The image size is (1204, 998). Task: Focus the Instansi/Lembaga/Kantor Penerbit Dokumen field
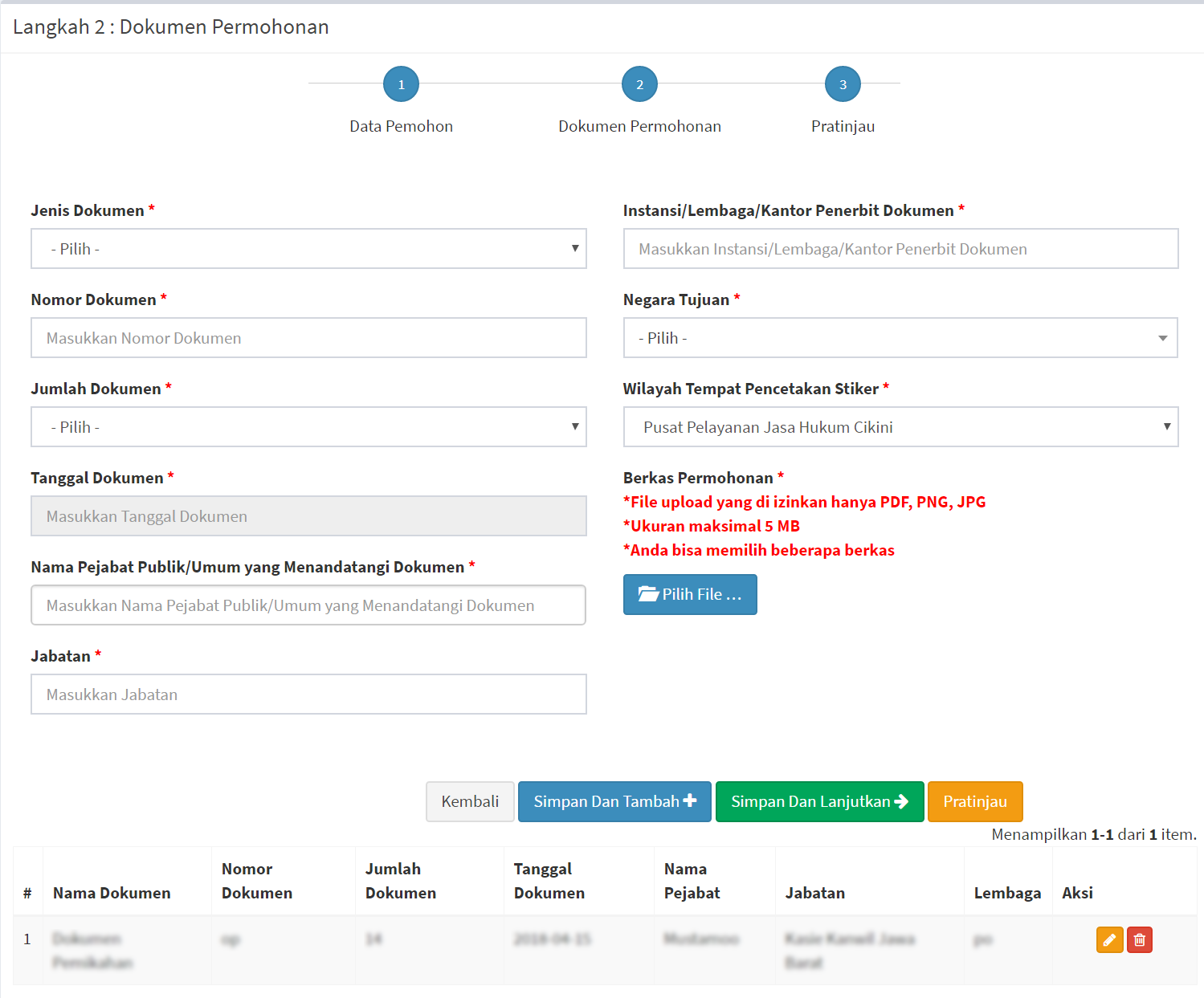pos(900,249)
